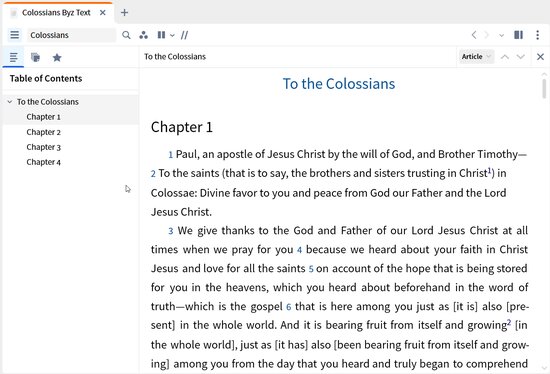Image resolution: width=550 pixels, height=374 pixels.
Task: Click footnote 1 after Christ
Action: pos(489,170)
